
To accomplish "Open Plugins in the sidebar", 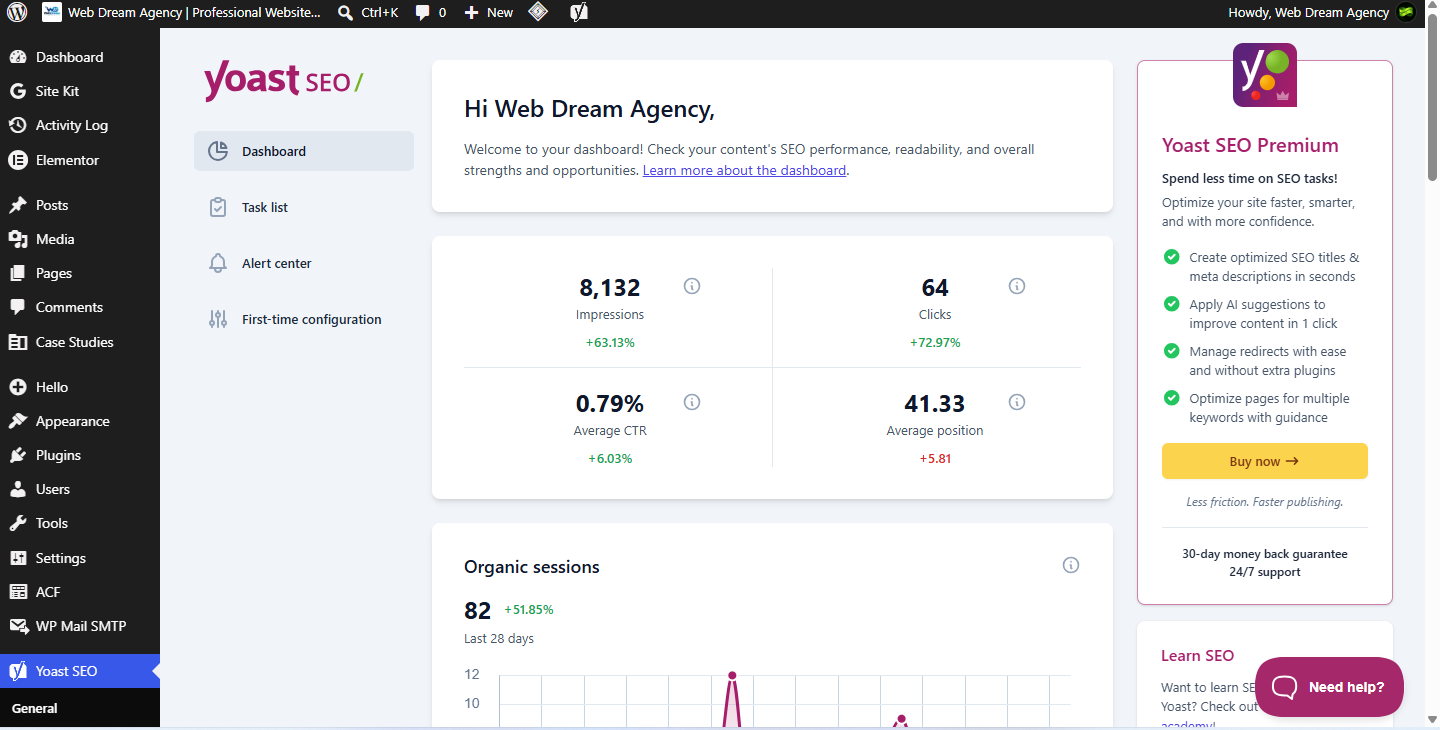I will click(80, 455).
